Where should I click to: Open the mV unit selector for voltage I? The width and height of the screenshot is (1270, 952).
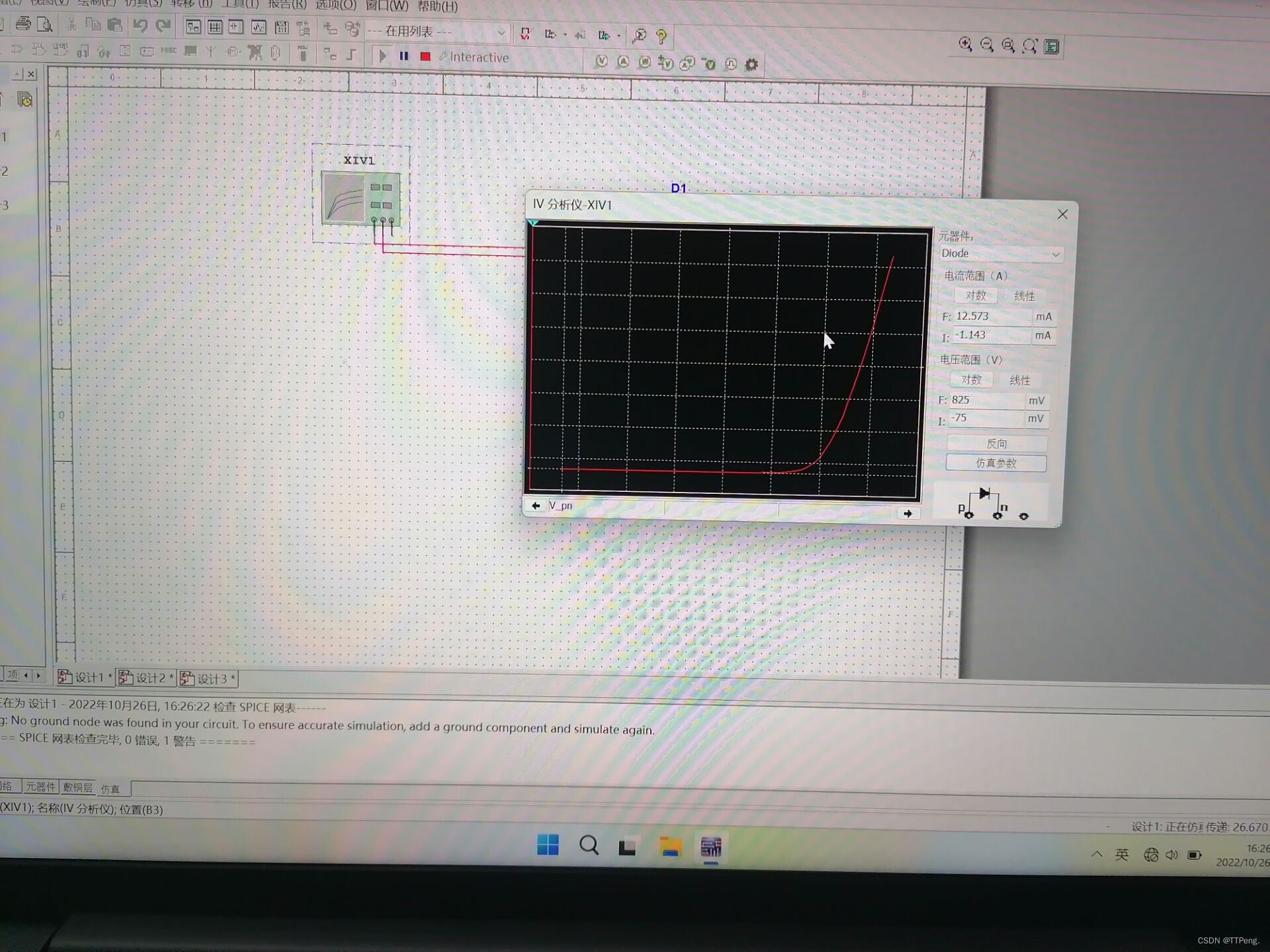1036,418
